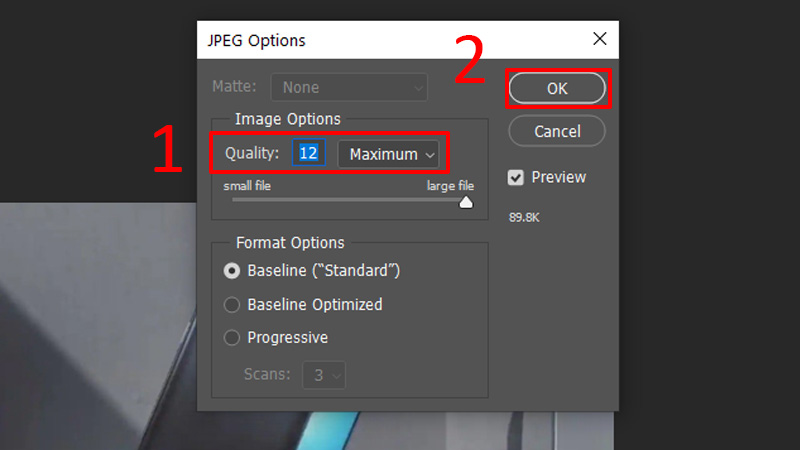Click the Quality value input field
The image size is (800, 450).
tap(309, 153)
